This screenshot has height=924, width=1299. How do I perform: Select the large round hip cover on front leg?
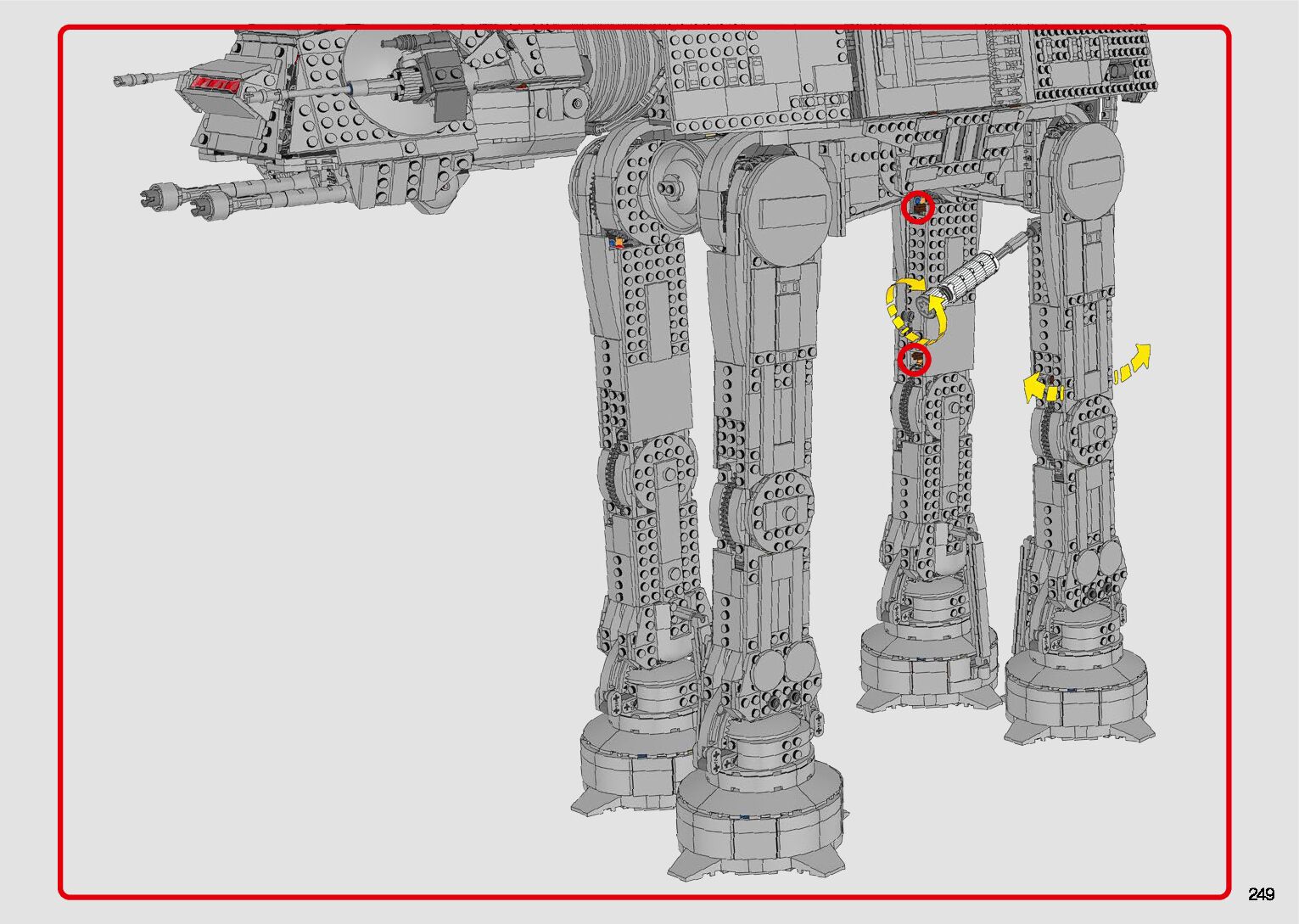[x=787, y=210]
